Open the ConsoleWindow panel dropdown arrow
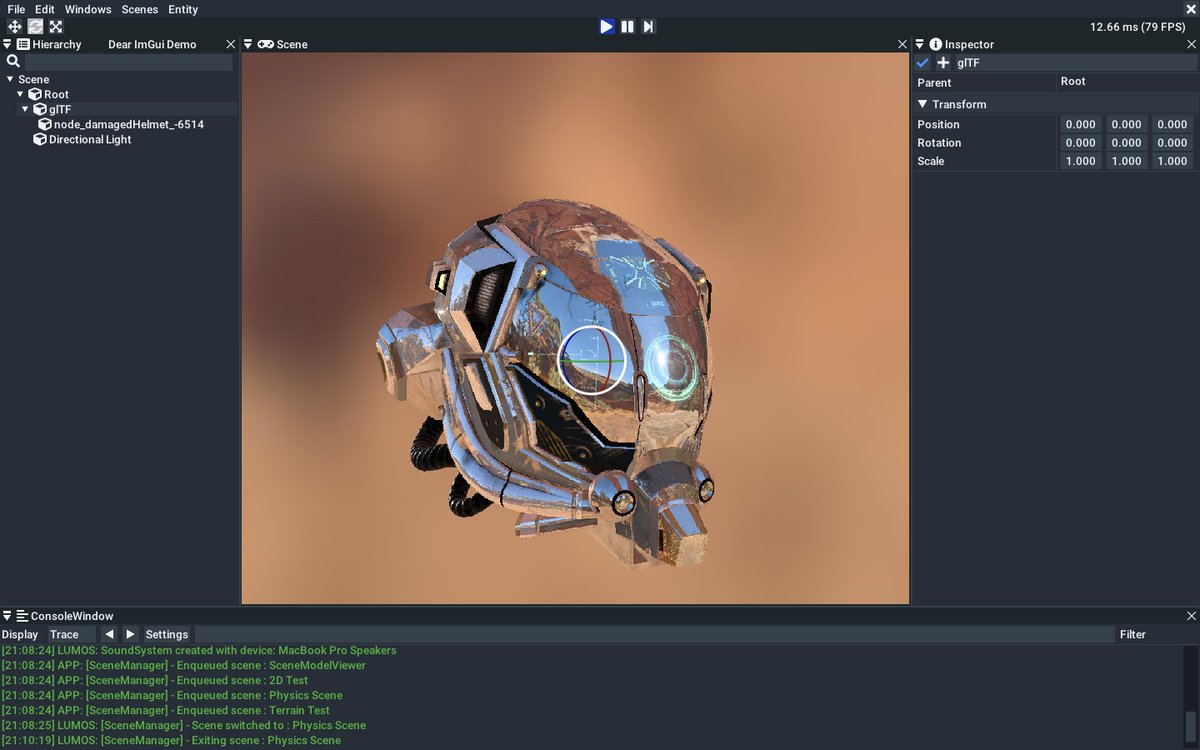Viewport: 1200px width, 750px height. point(7,616)
